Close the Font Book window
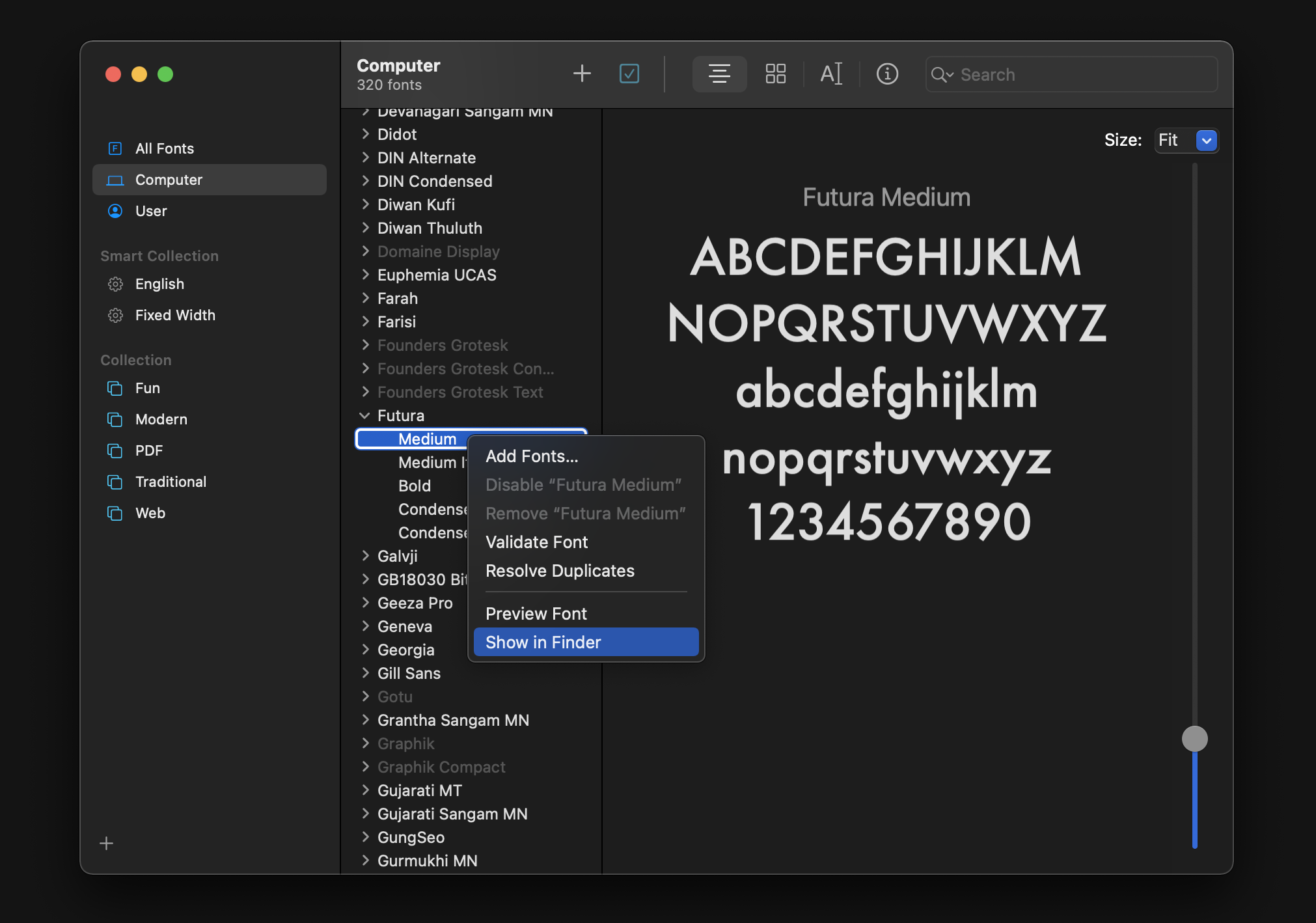 point(113,74)
